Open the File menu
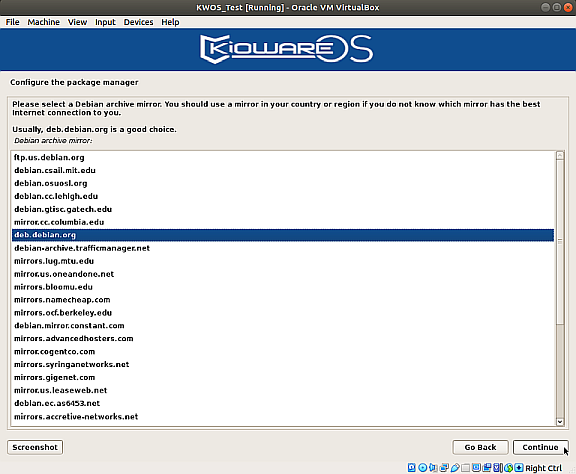The image size is (576, 474). (12, 22)
